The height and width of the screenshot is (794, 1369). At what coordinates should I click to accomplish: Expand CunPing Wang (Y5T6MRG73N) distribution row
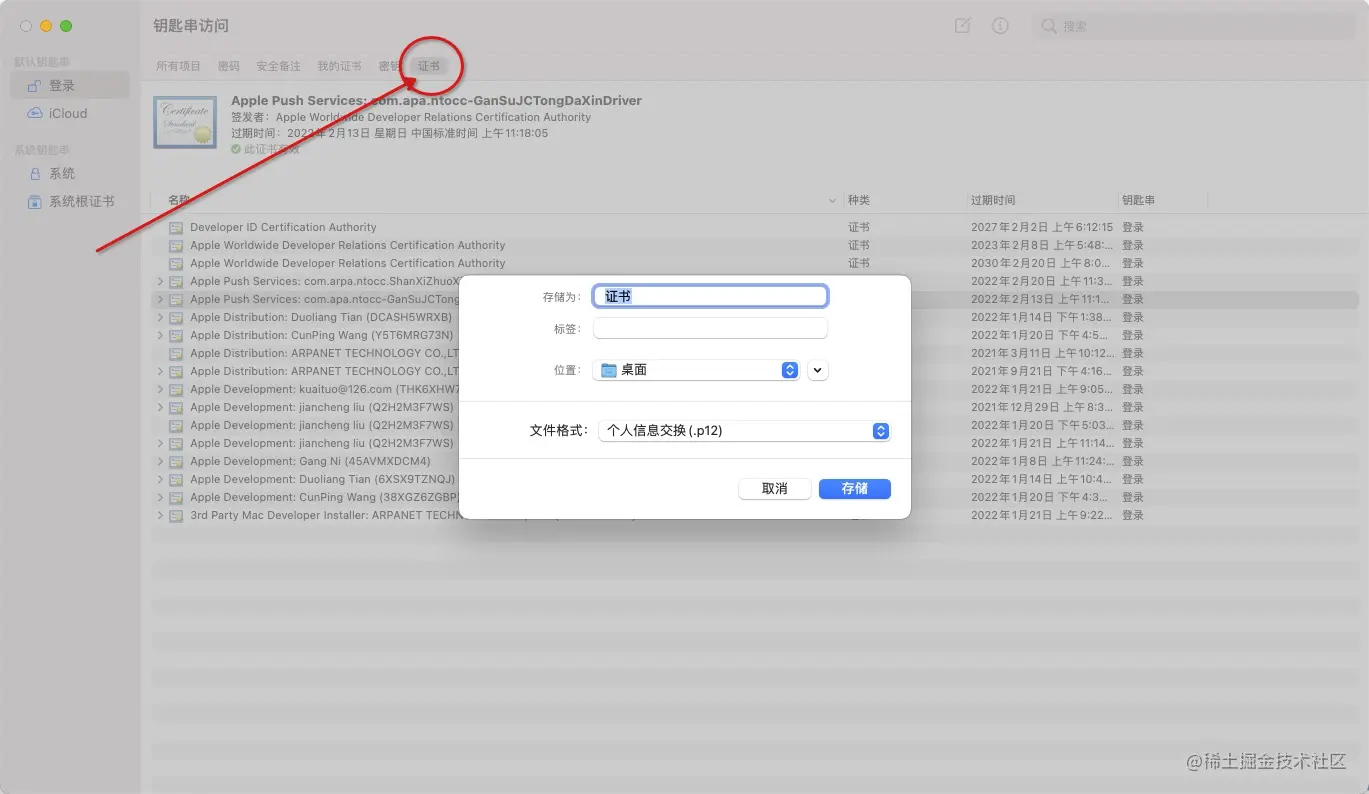pyautogui.click(x=160, y=335)
